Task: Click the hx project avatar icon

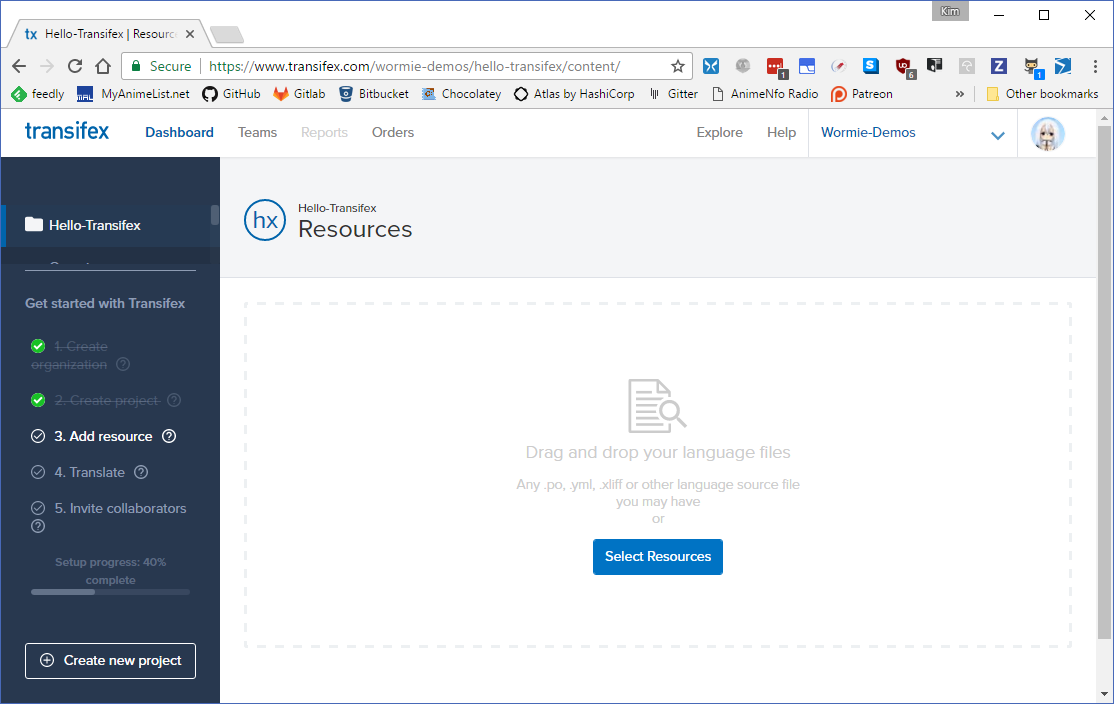Action: point(265,220)
